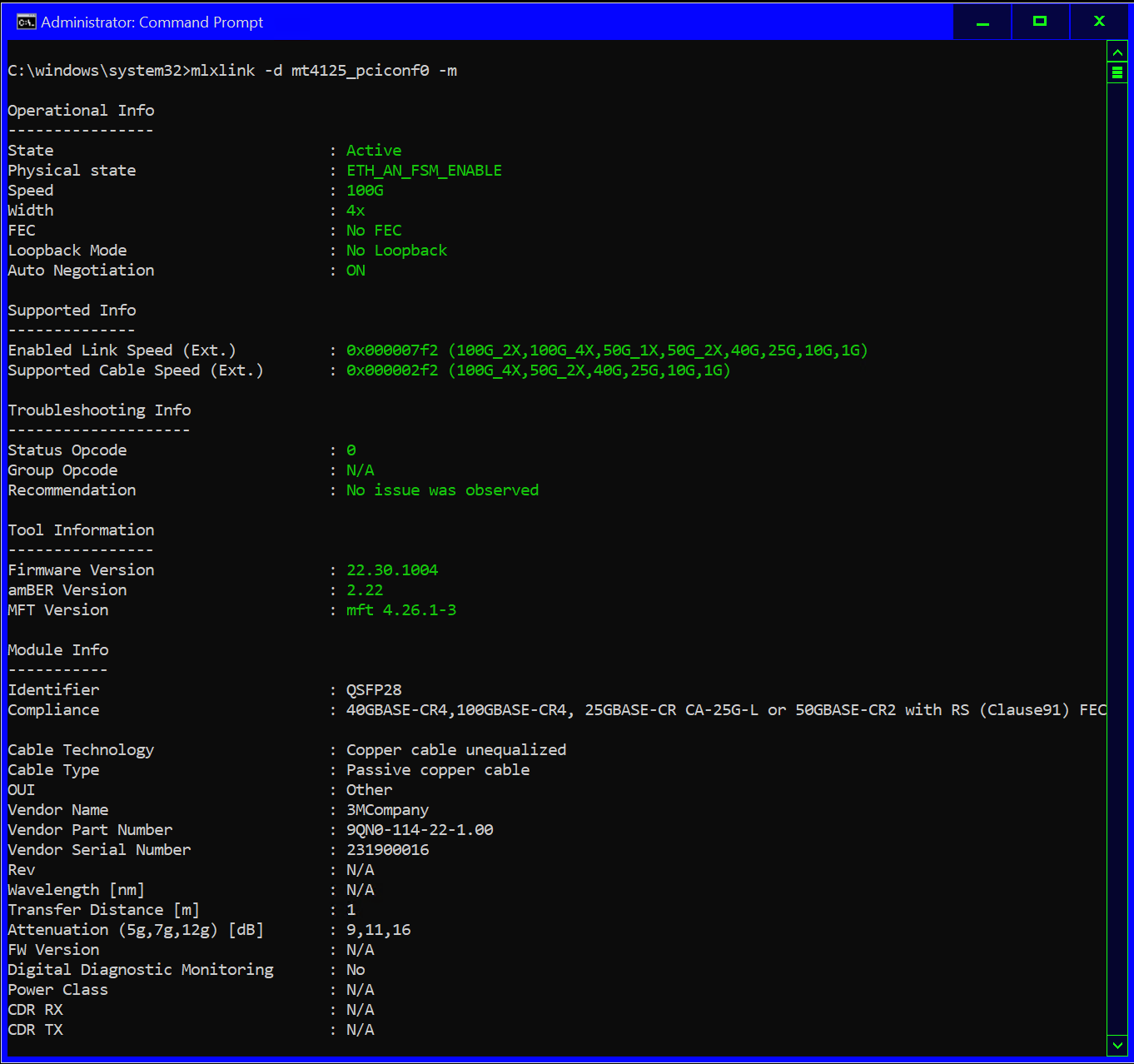This screenshot has height=1064, width=1134.
Task: Click the vendor name 3MCompany
Action: (x=387, y=810)
